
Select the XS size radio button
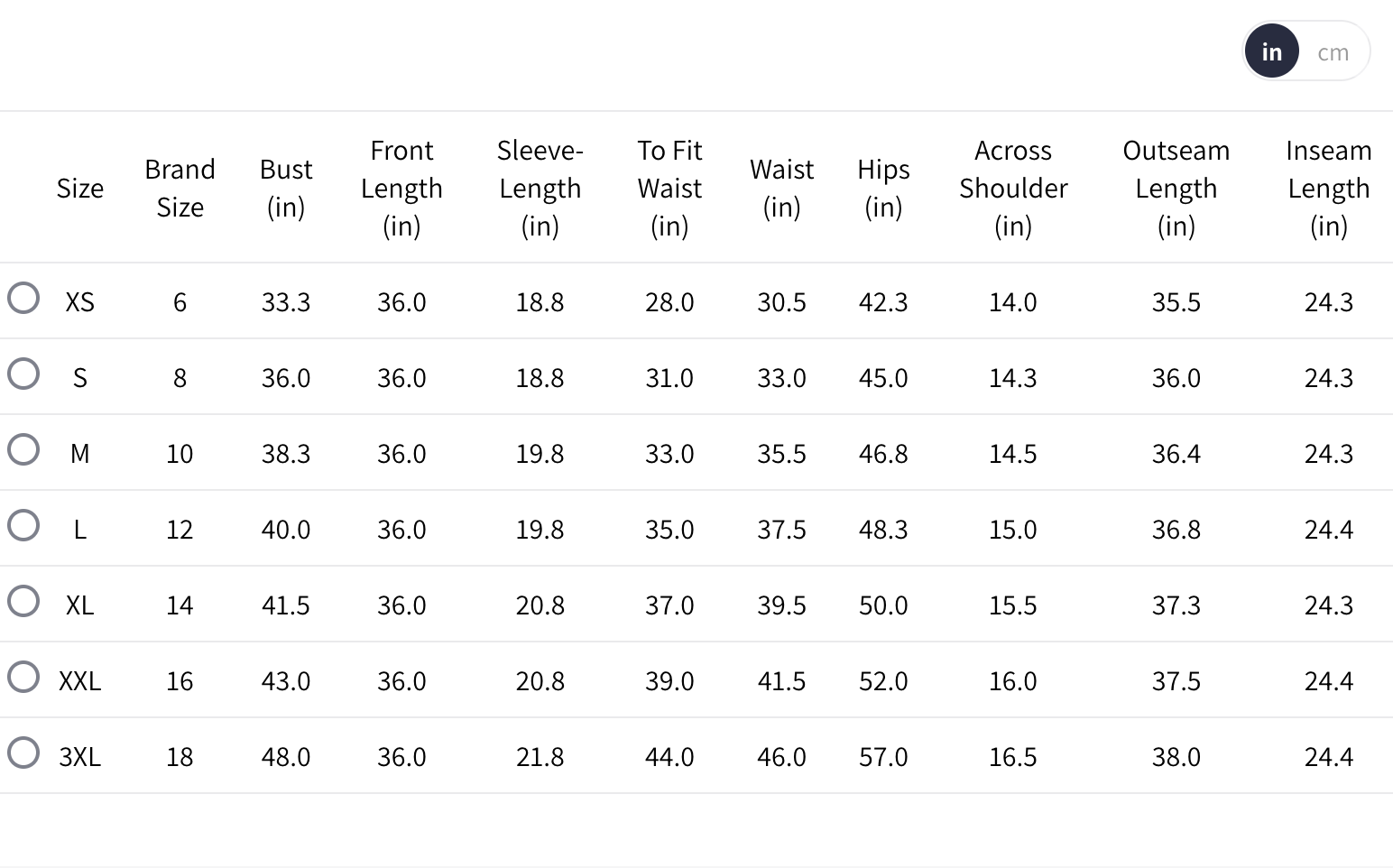23,298
